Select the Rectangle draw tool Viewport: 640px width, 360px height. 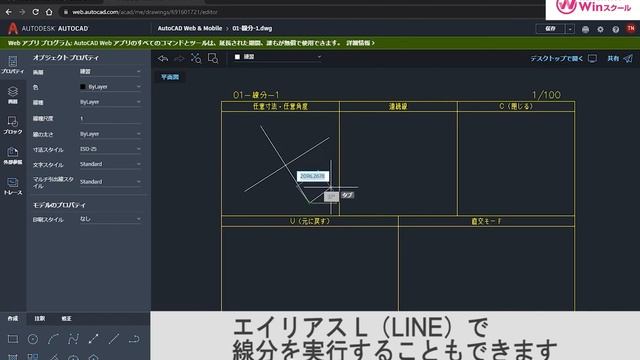click(x=13, y=339)
